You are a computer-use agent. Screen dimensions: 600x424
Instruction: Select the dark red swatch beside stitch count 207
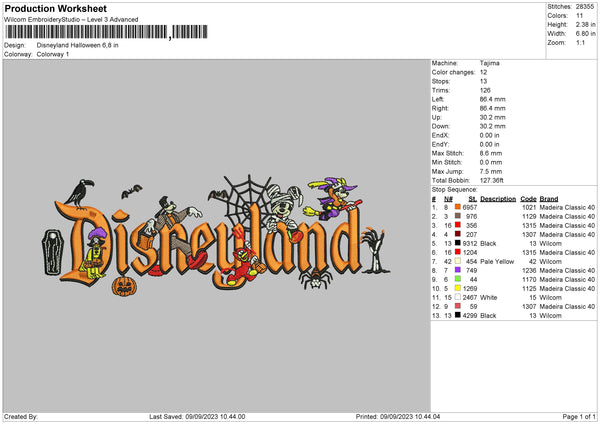click(457, 234)
